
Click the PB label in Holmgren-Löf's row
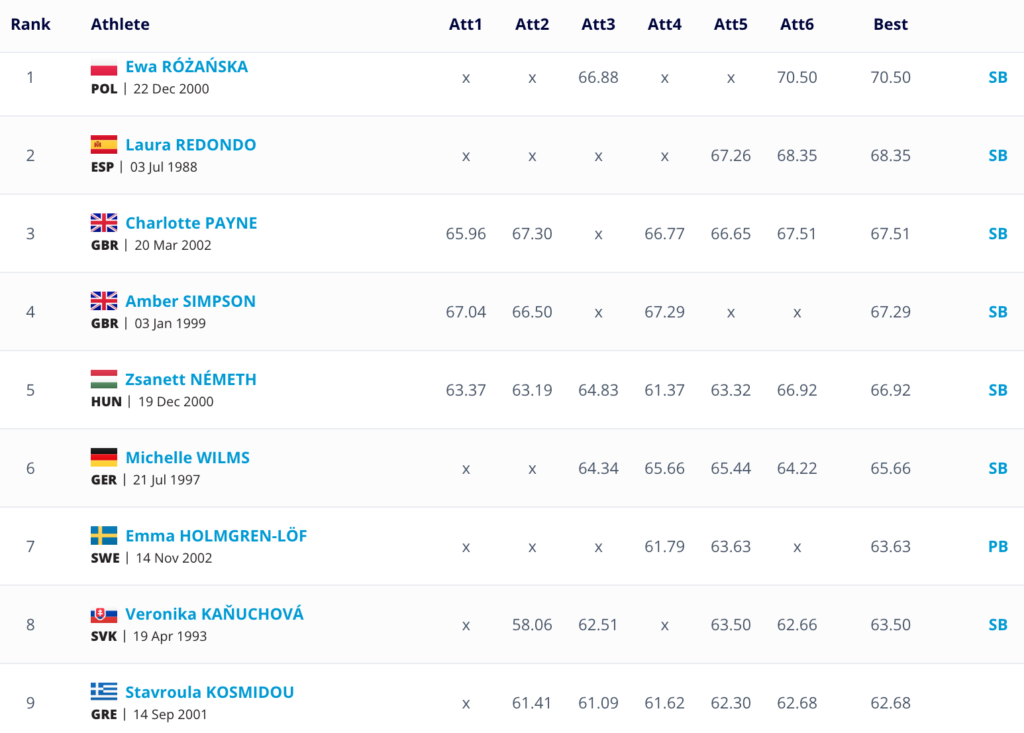pos(997,546)
